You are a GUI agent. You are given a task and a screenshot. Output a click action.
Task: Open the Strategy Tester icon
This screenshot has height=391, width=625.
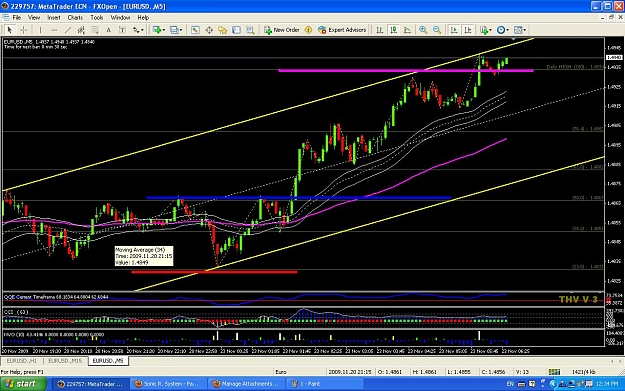[x=250, y=30]
